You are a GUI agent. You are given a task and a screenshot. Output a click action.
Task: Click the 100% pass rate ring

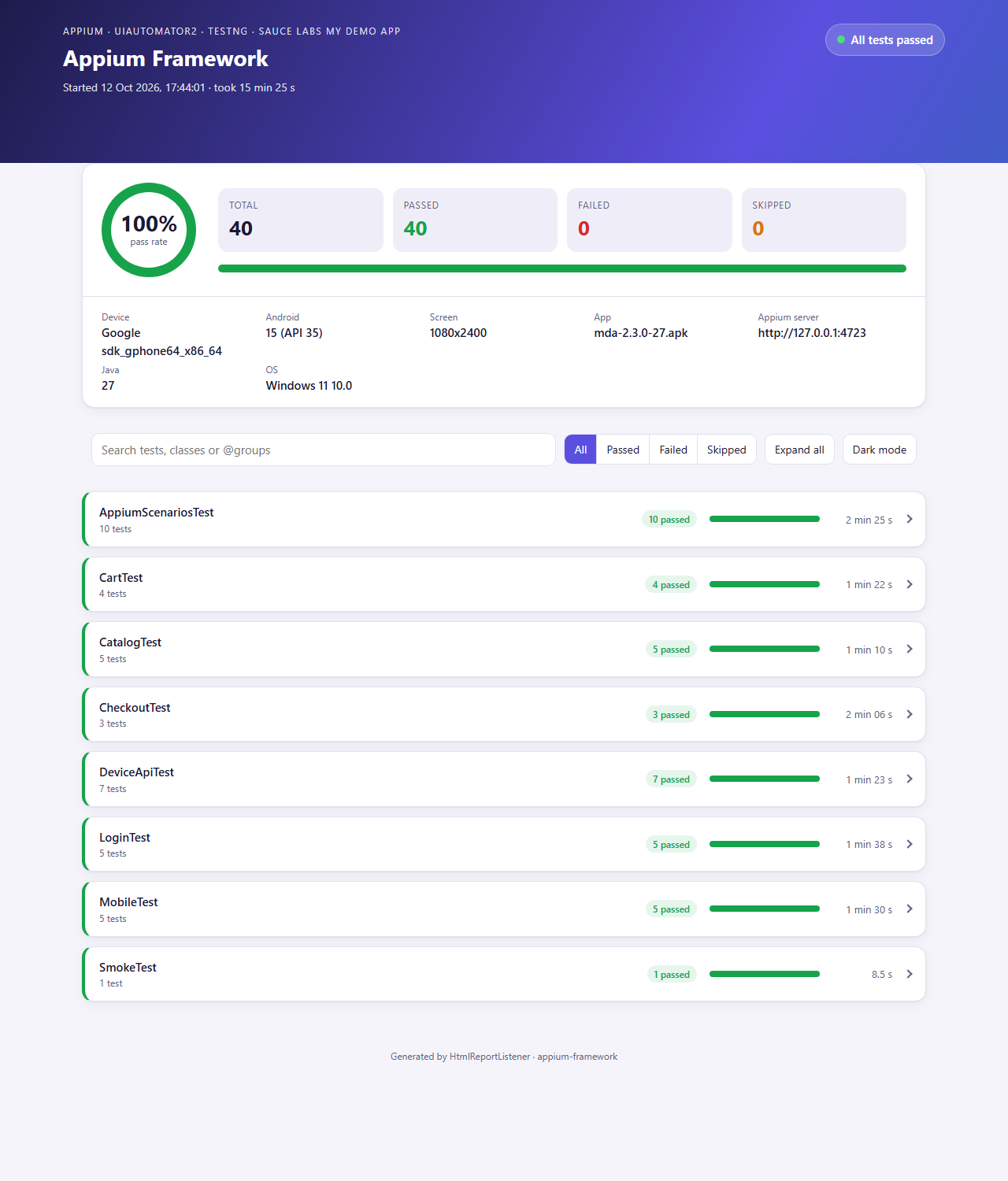[x=149, y=230]
